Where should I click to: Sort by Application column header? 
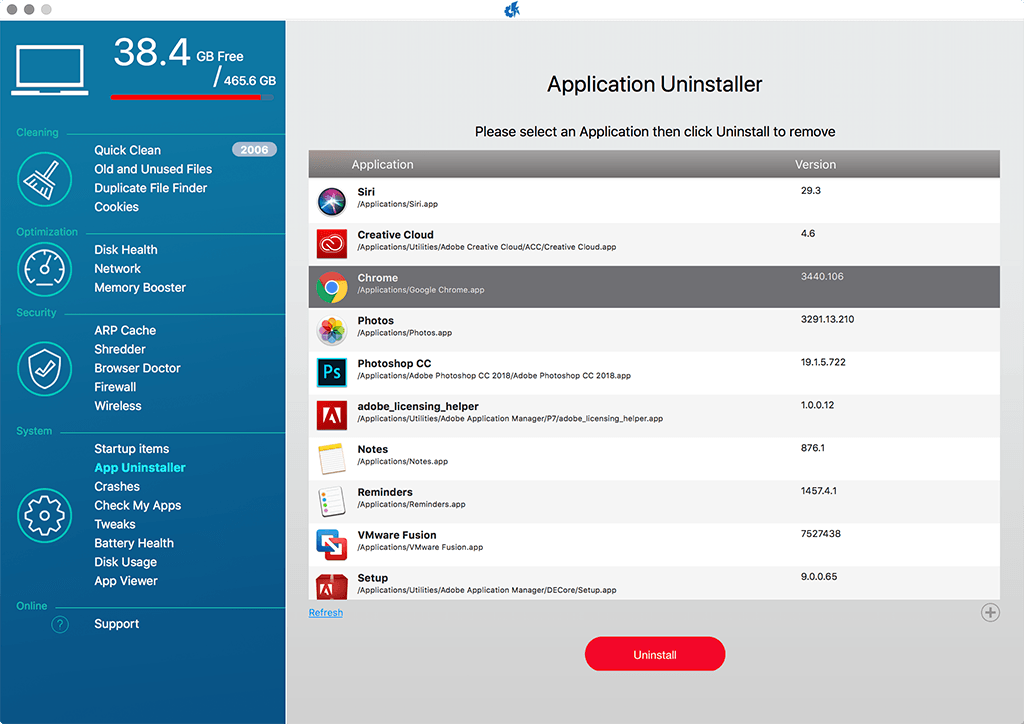coord(382,165)
